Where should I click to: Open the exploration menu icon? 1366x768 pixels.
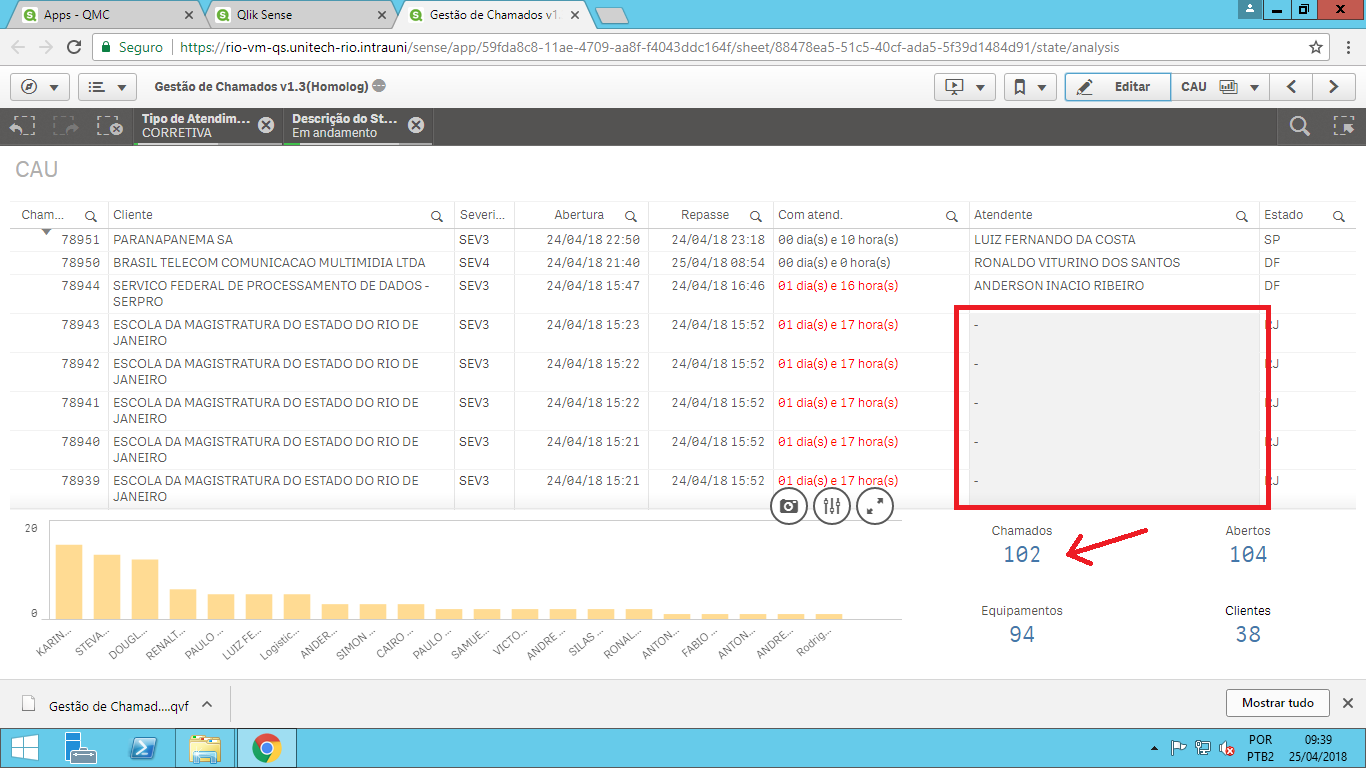[x=832, y=506]
